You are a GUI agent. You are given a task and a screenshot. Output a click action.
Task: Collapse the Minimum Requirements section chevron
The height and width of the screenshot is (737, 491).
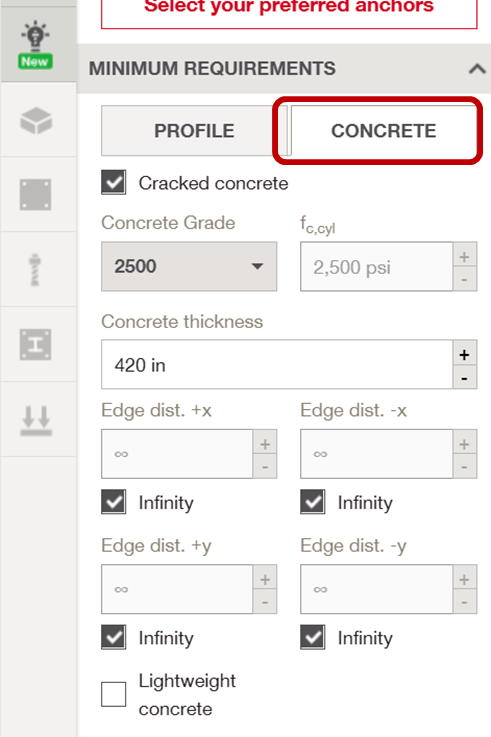pos(477,69)
